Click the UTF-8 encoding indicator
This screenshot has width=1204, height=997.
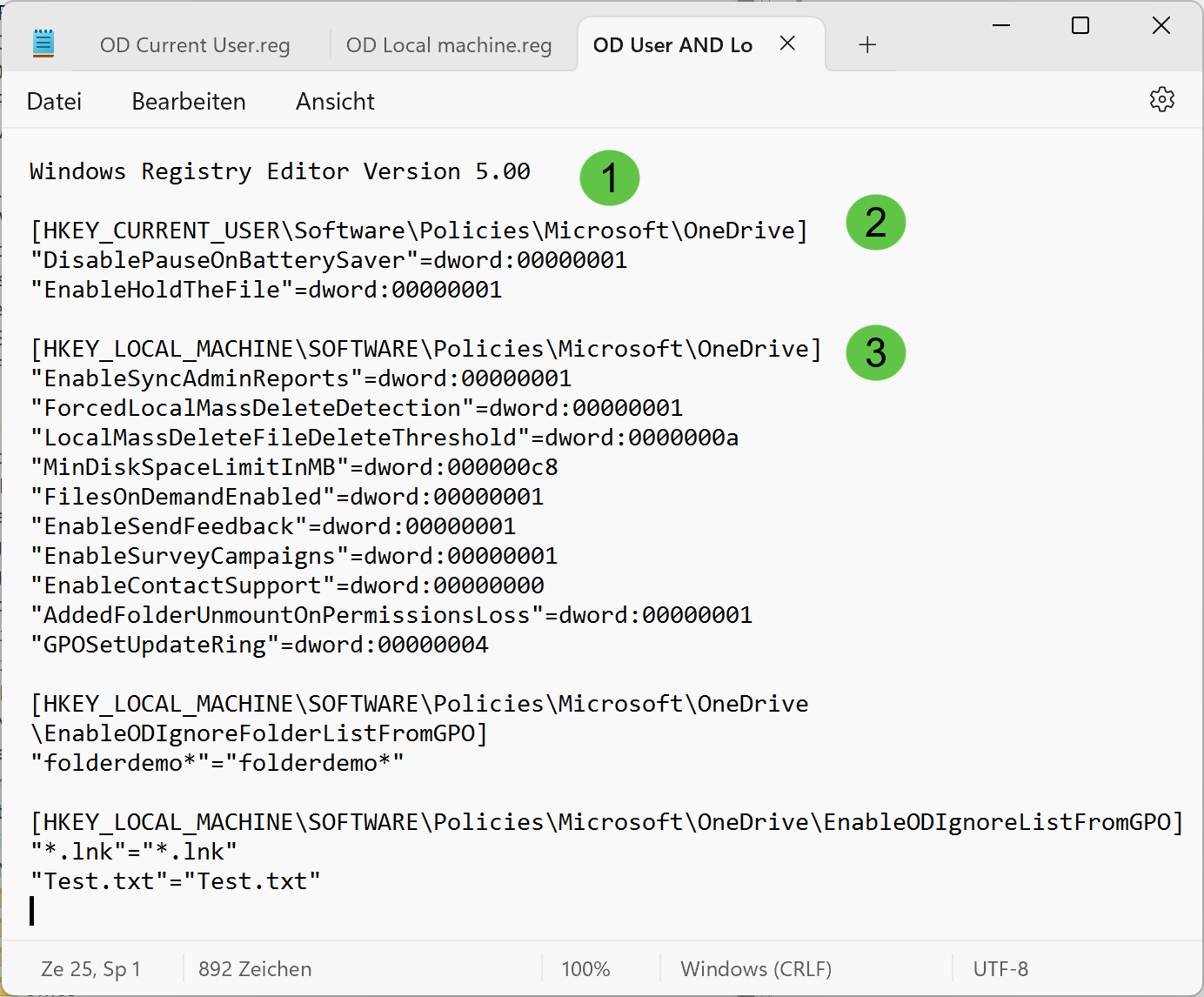(x=1000, y=969)
